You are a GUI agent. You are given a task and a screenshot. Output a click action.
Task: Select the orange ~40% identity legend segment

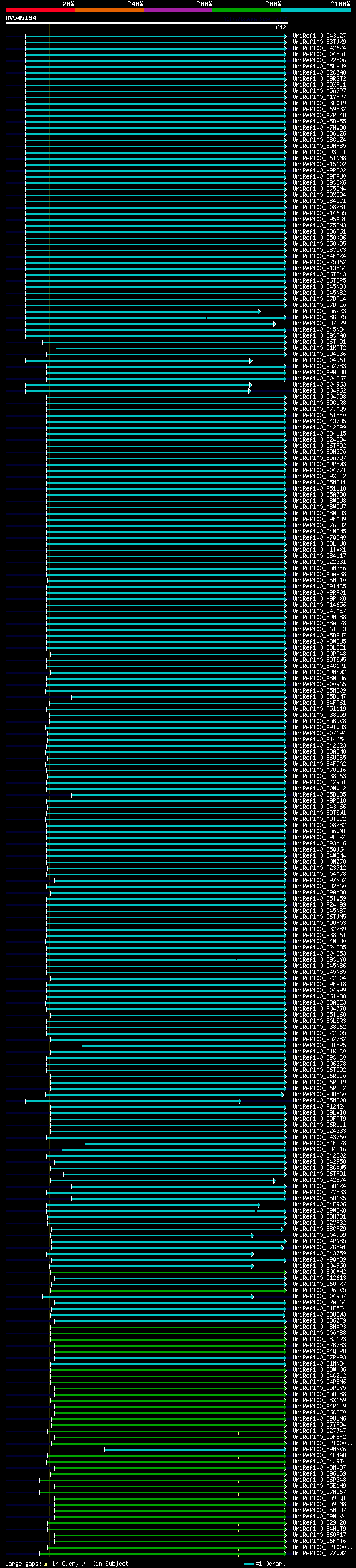[x=109, y=10]
